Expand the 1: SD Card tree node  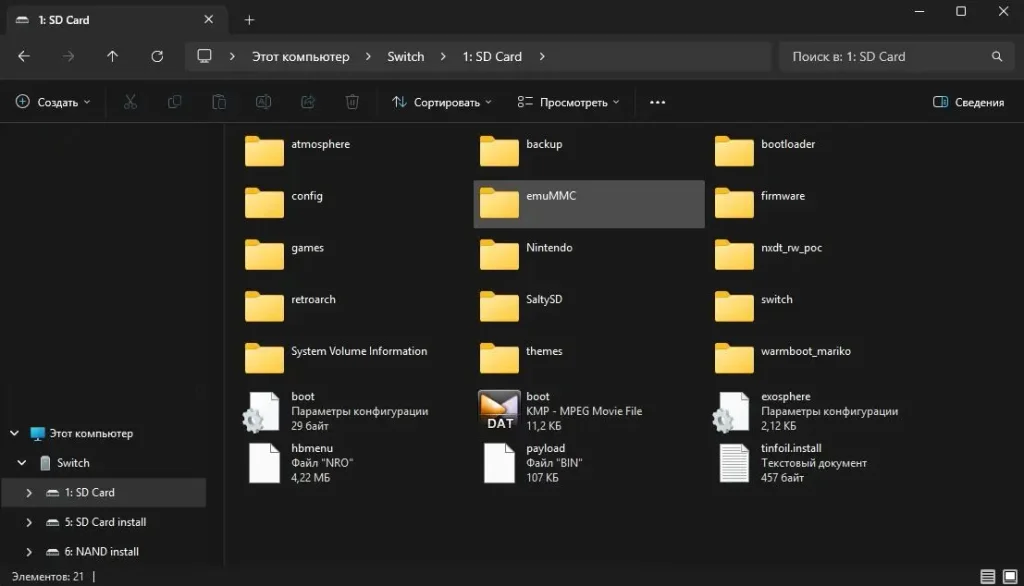[x=29, y=493]
